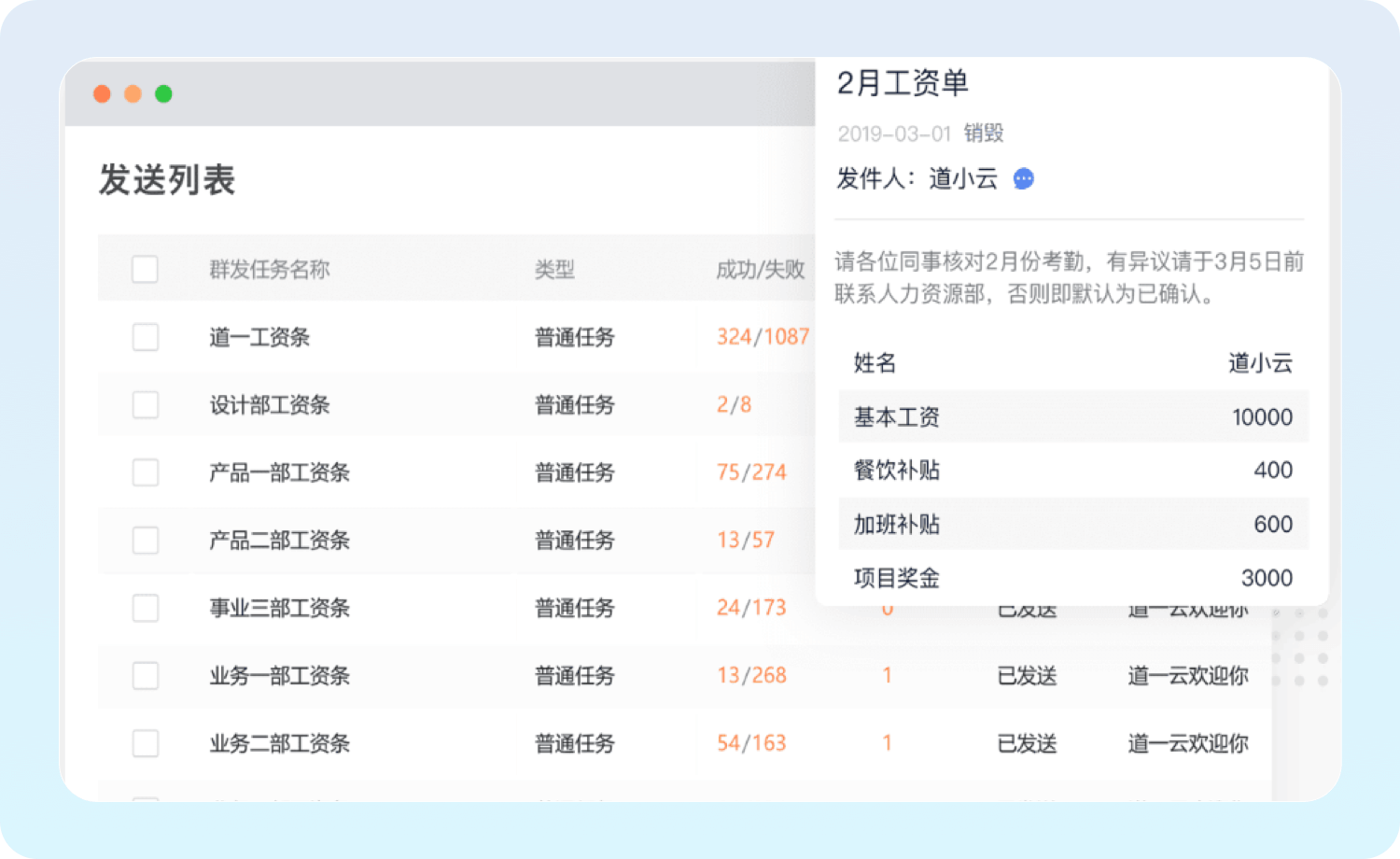Image resolution: width=1400 pixels, height=859 pixels.
Task: Click the 类型 column header
Action: pyautogui.click(x=554, y=270)
